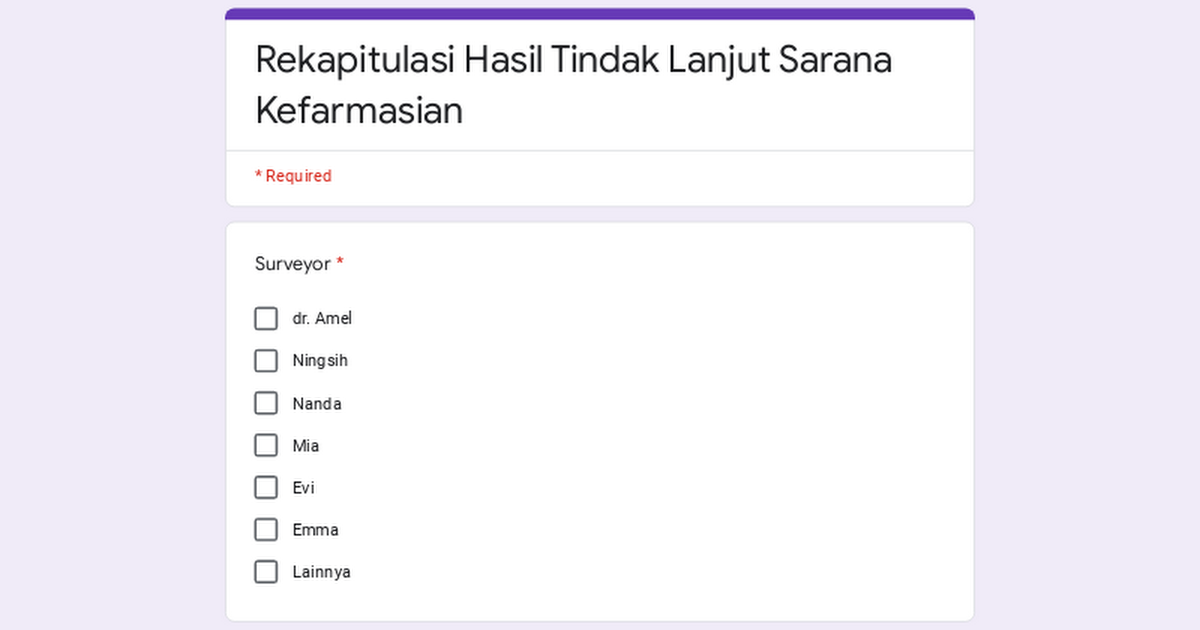Tick the Lainnya checkbox

pyautogui.click(x=265, y=571)
